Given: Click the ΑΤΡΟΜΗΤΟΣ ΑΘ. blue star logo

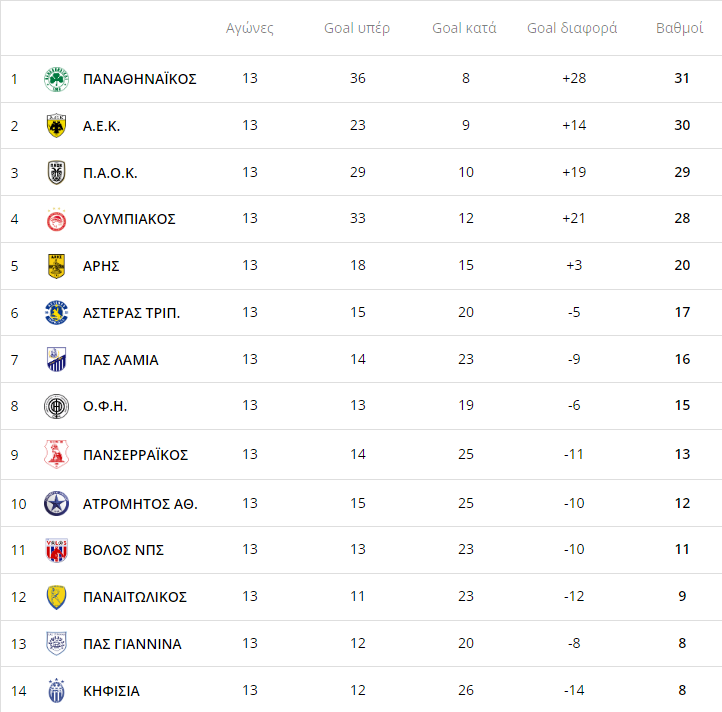Looking at the screenshot, I should point(56,503).
